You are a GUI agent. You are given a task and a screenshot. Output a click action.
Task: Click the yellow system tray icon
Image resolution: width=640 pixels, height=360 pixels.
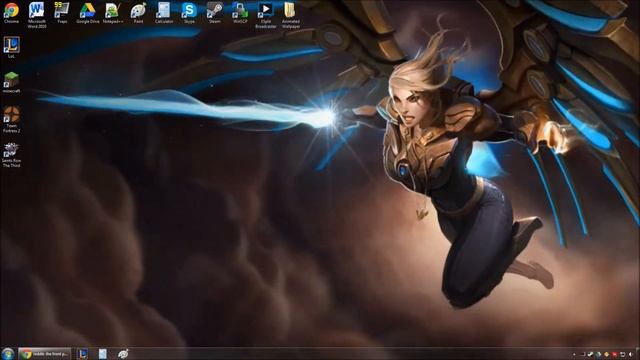607,354
